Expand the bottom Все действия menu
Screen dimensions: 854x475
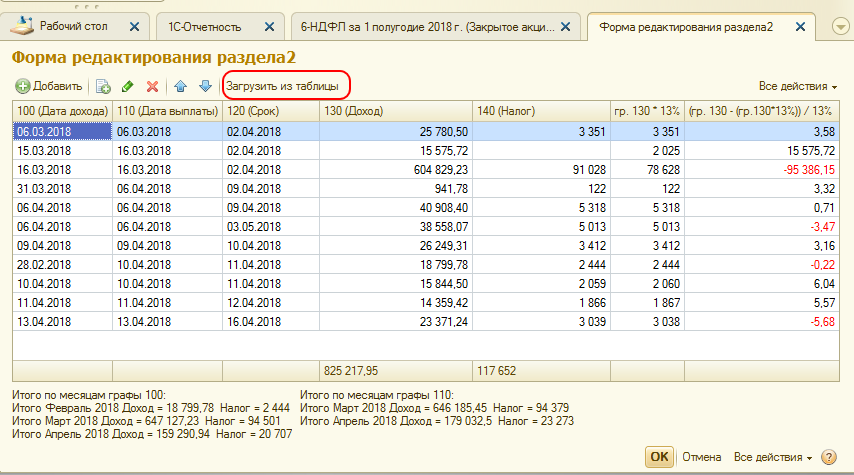(772, 457)
